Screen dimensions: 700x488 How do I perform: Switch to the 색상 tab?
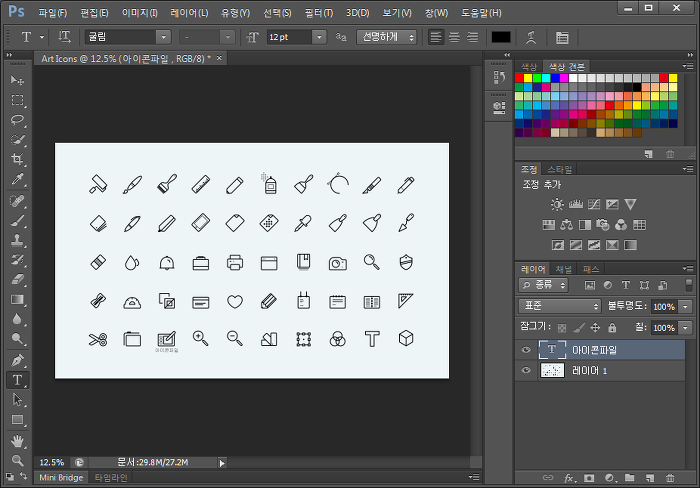(529, 67)
